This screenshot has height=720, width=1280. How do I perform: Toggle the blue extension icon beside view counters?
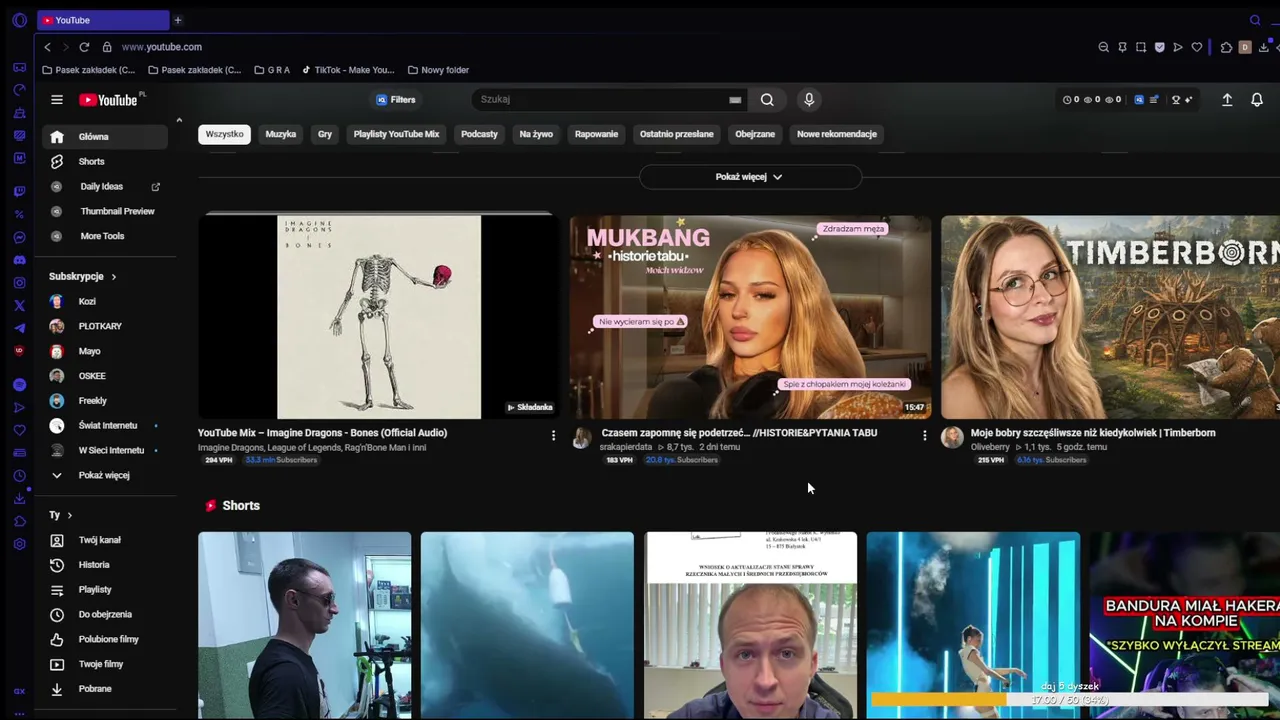pos(1138,100)
